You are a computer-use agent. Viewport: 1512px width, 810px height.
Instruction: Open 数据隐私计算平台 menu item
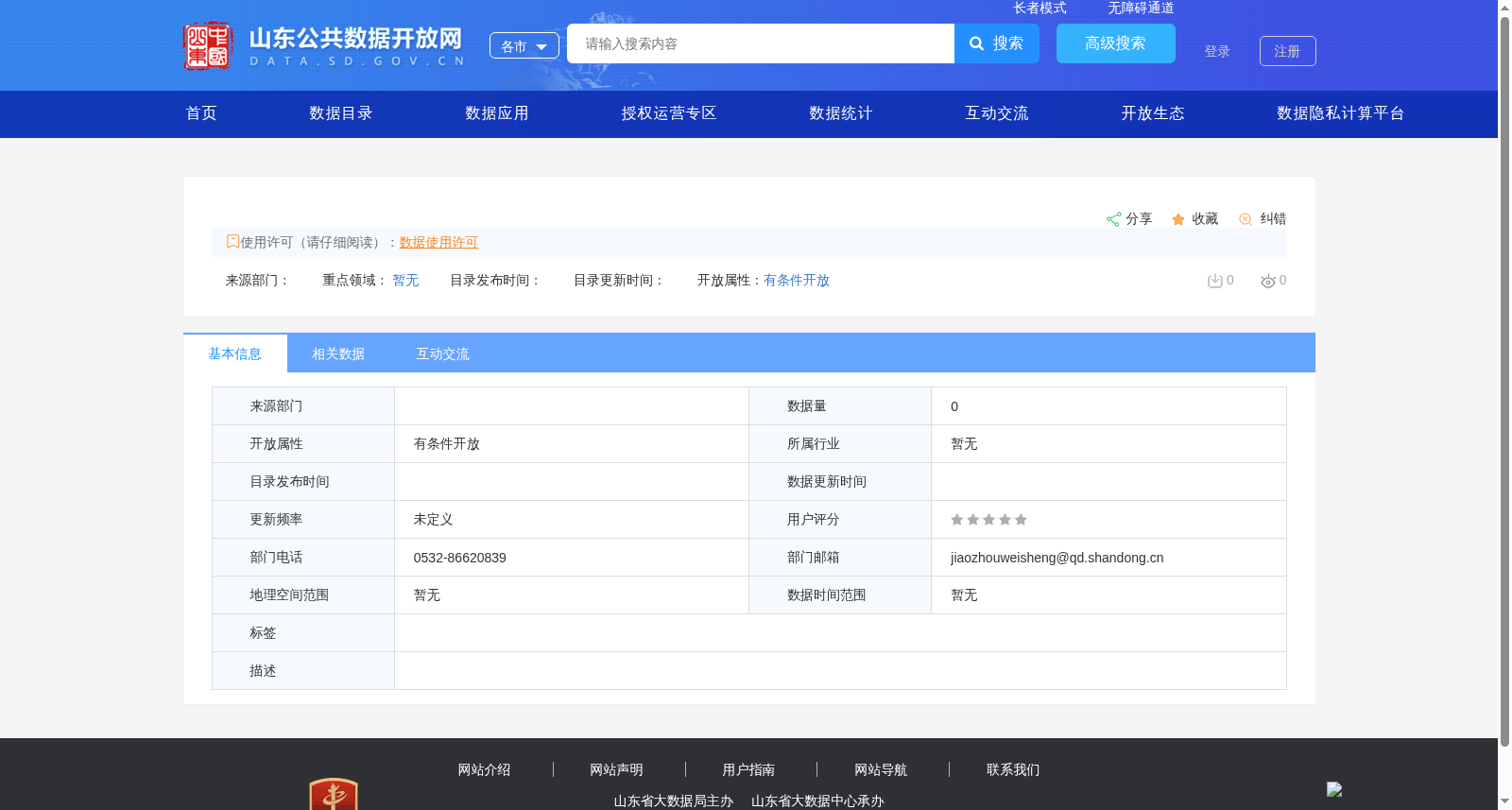[x=1341, y=113]
